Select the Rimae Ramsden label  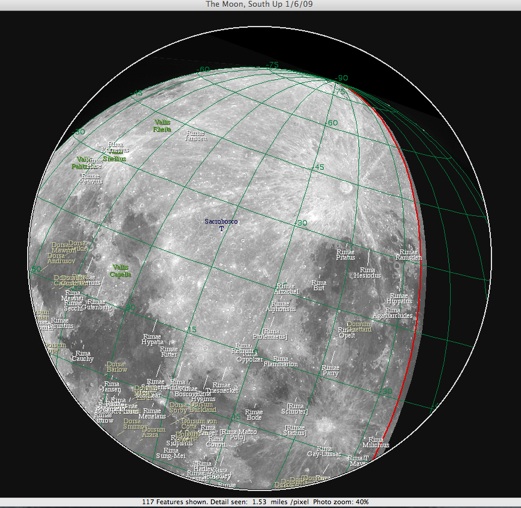tap(409, 255)
